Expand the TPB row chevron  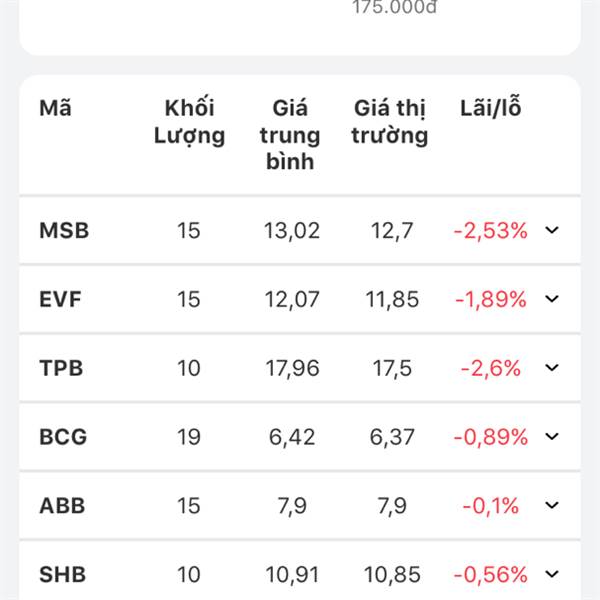pyautogui.click(x=552, y=368)
